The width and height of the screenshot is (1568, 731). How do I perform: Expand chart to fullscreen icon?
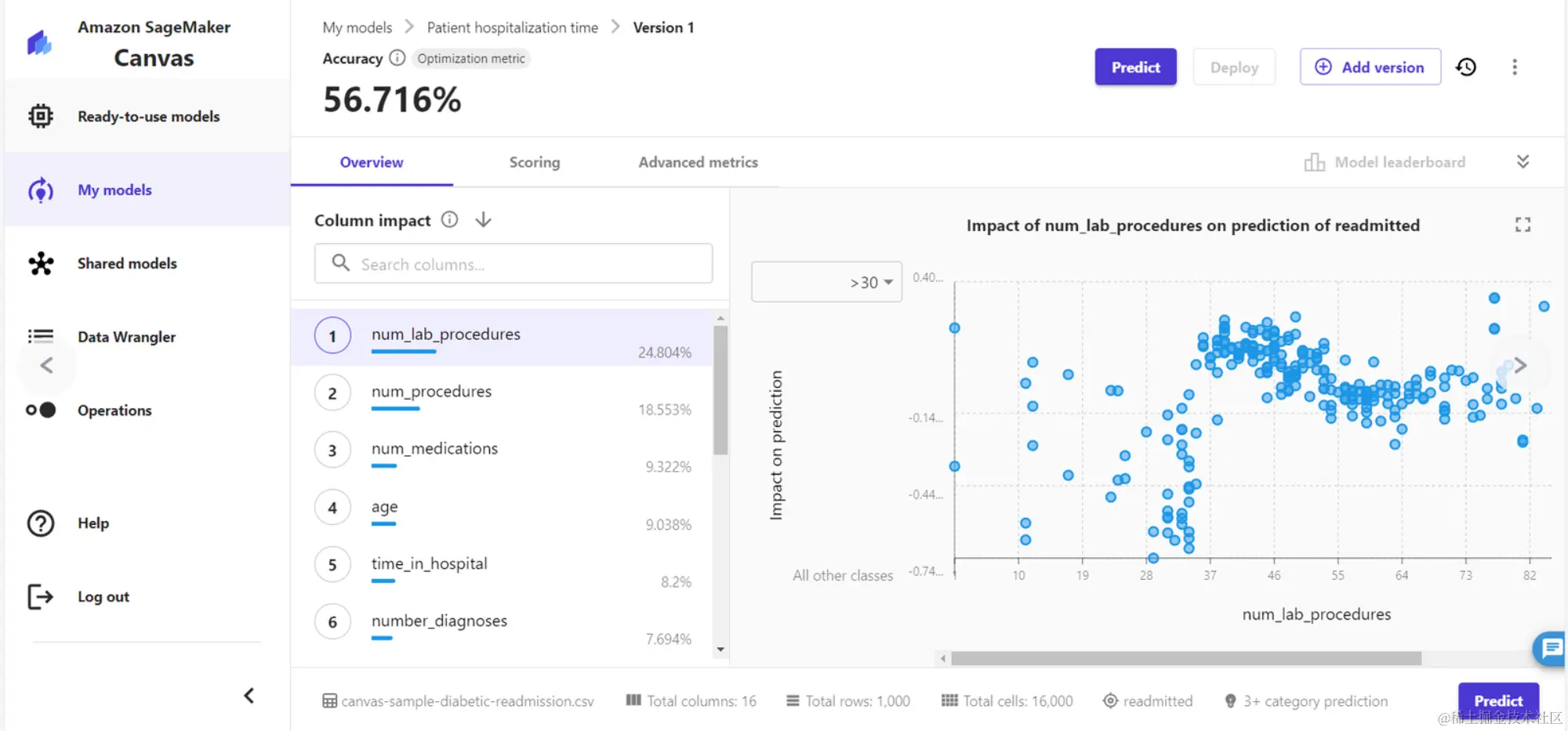1523,225
